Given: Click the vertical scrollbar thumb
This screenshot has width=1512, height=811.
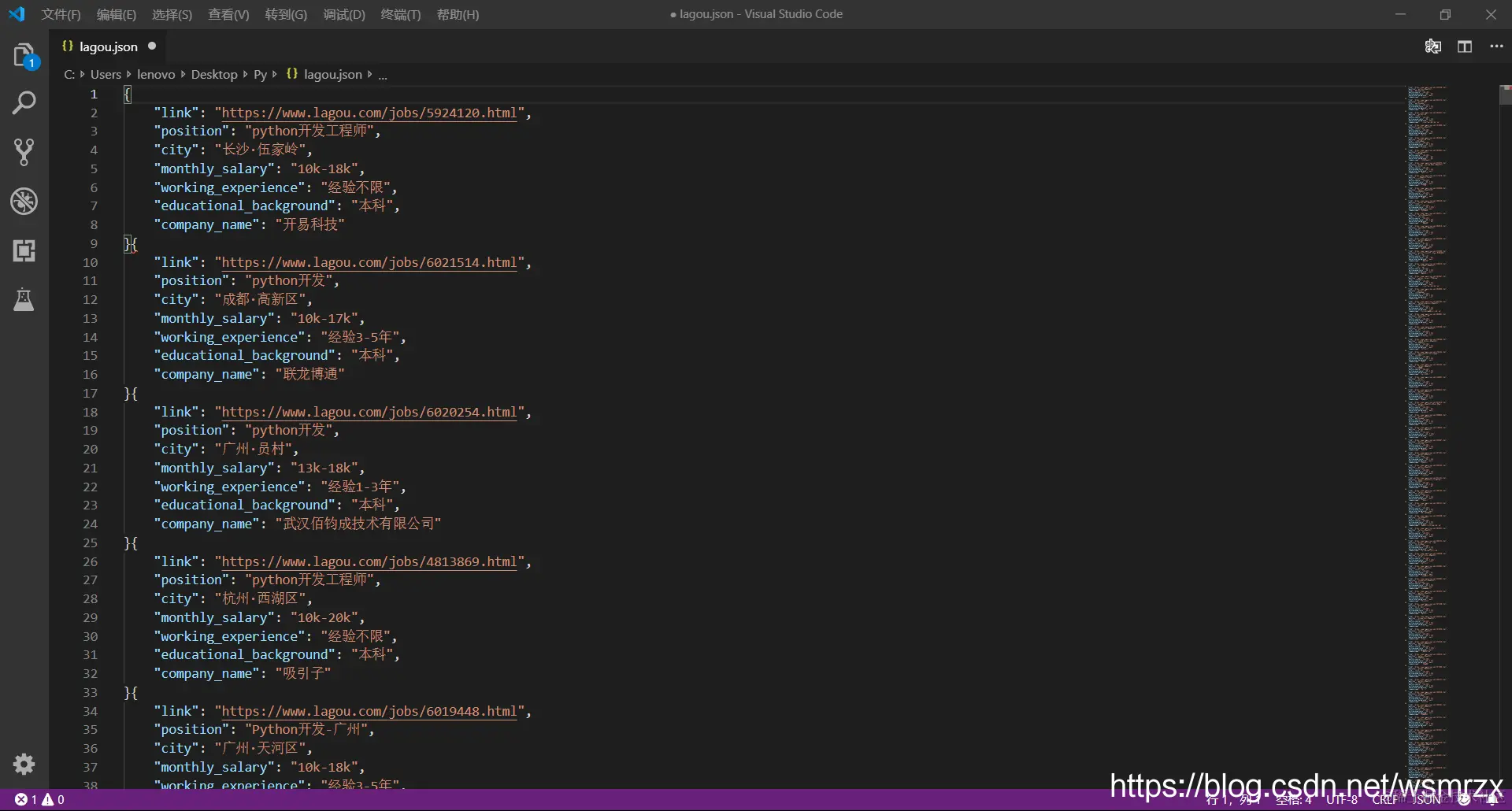Looking at the screenshot, I should pyautogui.click(x=1505, y=94).
